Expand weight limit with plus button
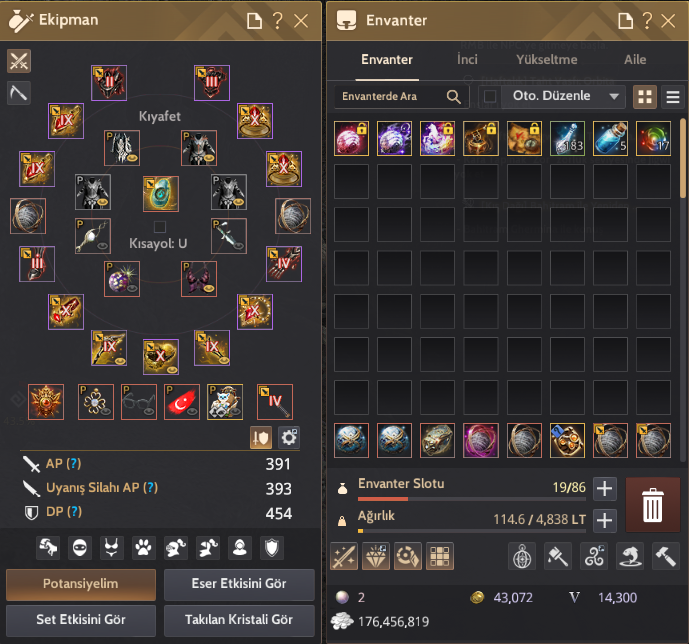 (605, 521)
